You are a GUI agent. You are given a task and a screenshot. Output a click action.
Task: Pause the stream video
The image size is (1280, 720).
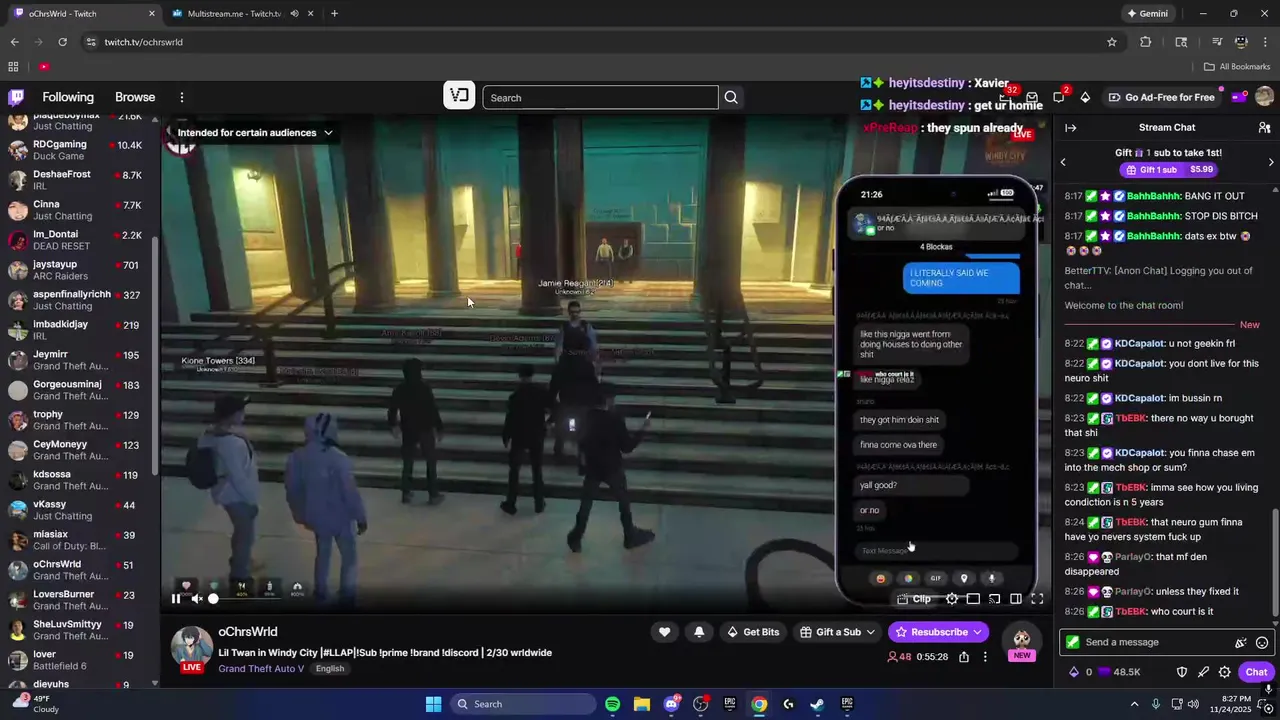176,599
